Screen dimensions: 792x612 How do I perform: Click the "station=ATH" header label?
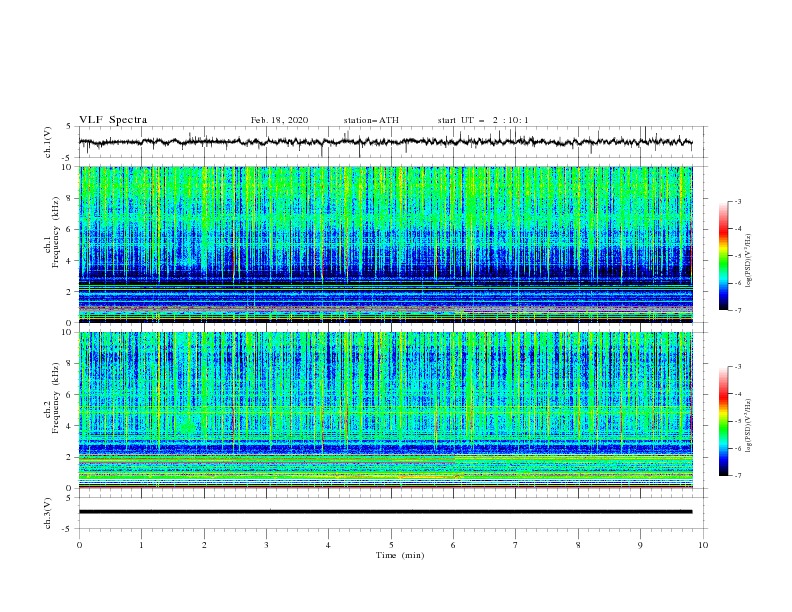[x=371, y=120]
